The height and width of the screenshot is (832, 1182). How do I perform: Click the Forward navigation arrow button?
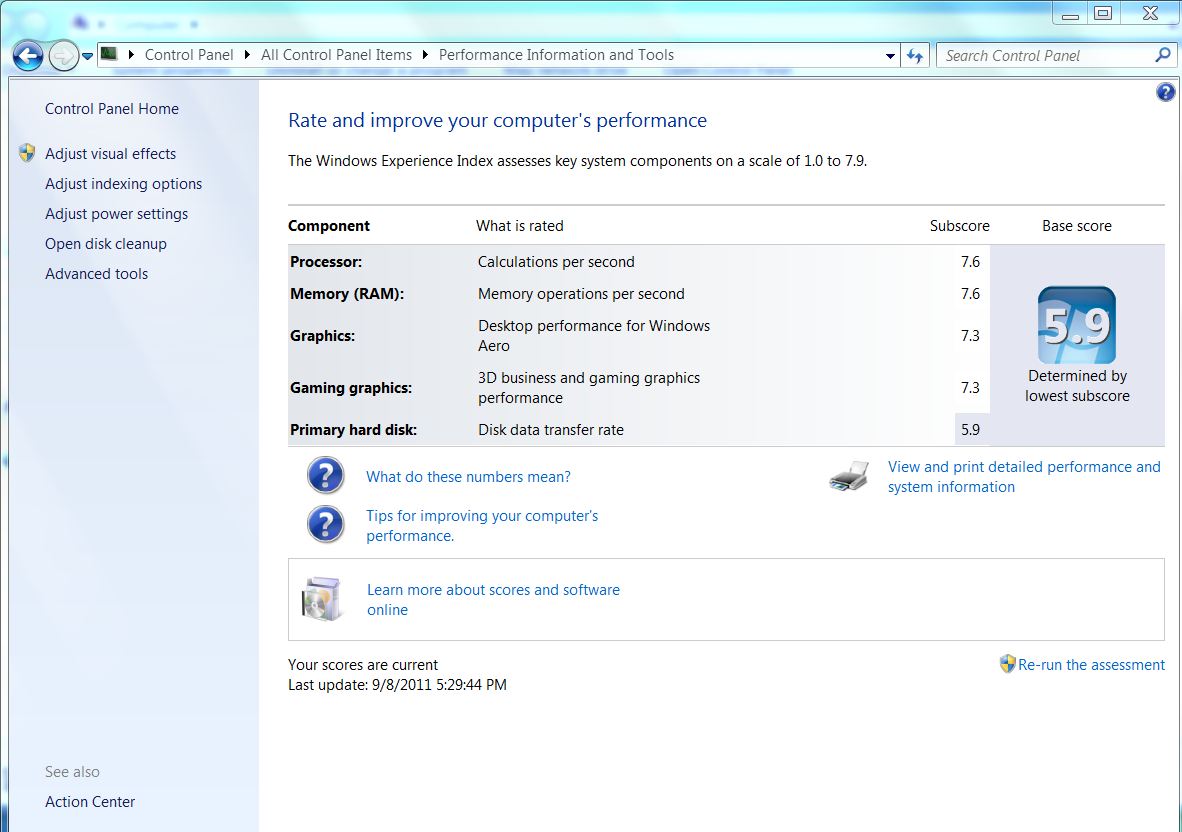point(63,56)
